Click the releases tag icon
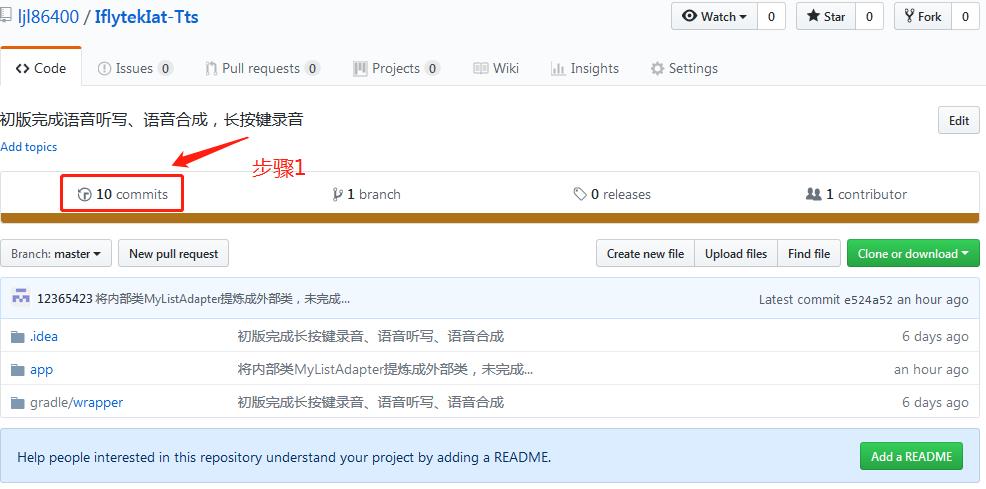986x489 pixels. click(580, 194)
